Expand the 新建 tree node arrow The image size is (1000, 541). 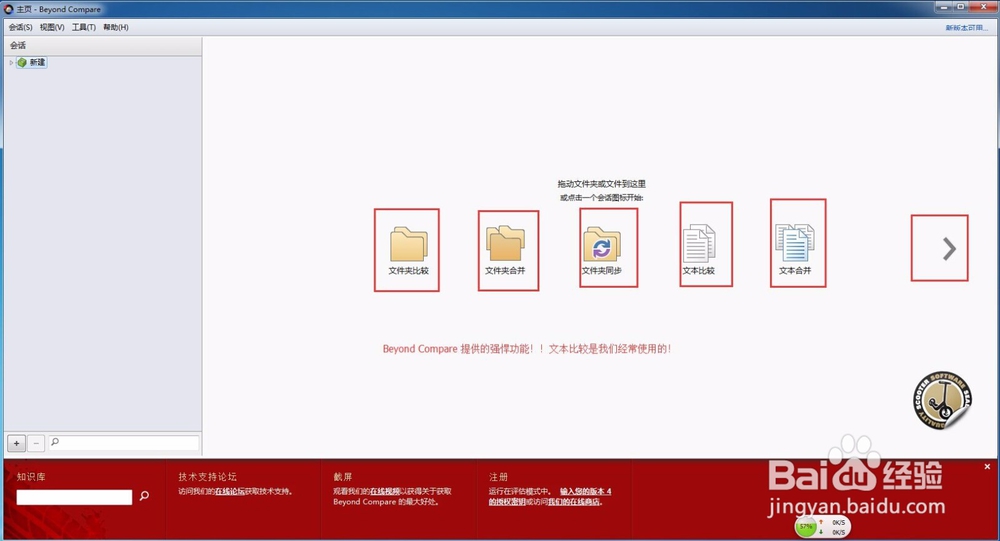[x=11, y=63]
